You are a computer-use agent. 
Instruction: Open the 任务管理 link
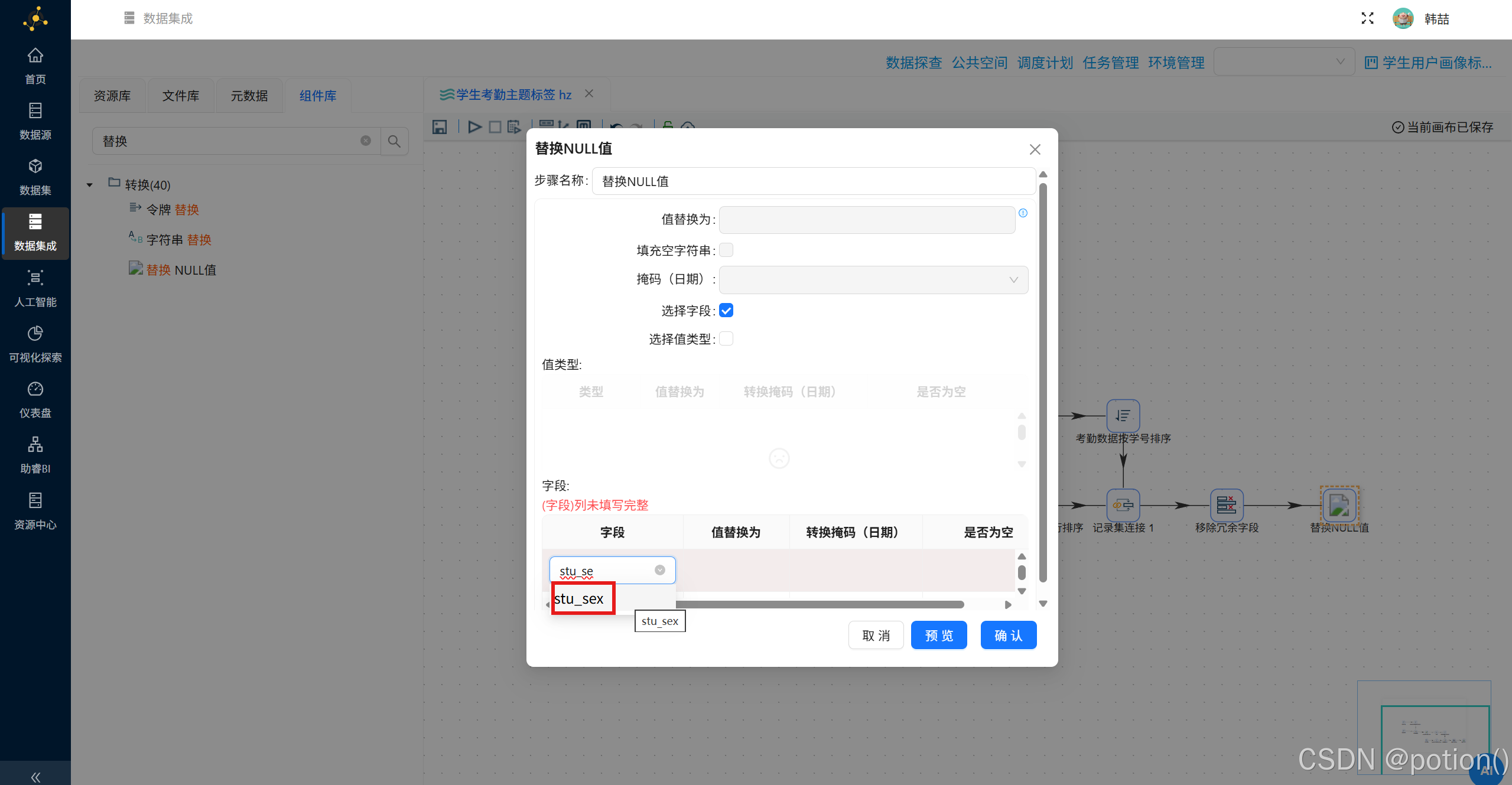[x=1110, y=63]
